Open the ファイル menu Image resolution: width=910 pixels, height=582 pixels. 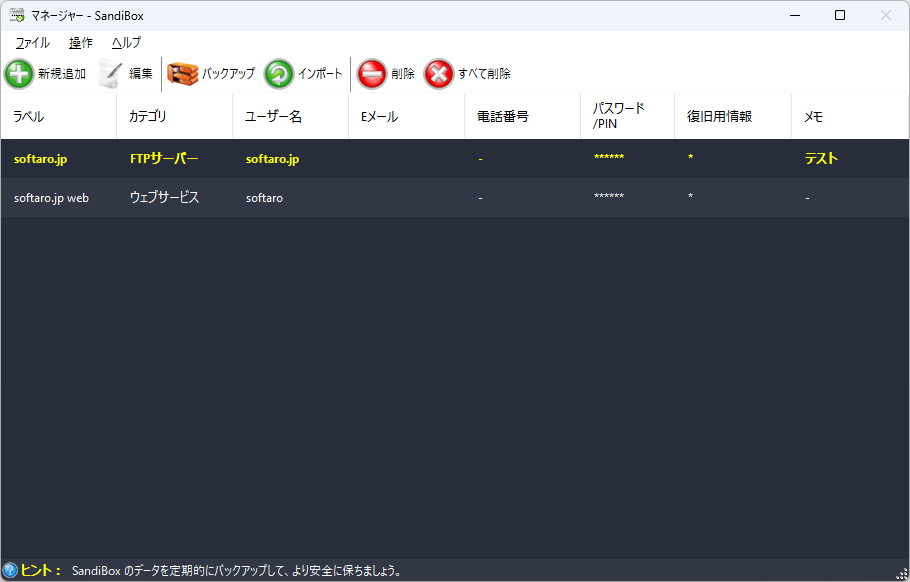click(32, 43)
